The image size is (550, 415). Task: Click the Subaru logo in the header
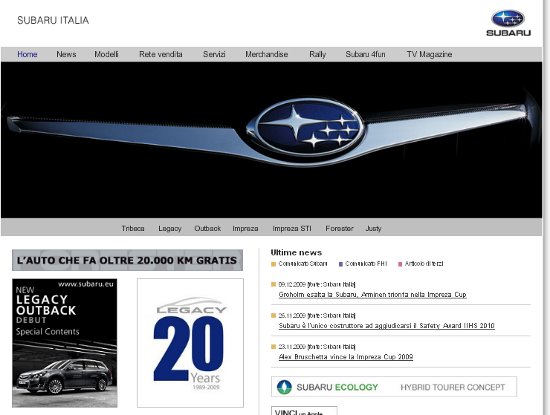pyautogui.click(x=508, y=23)
